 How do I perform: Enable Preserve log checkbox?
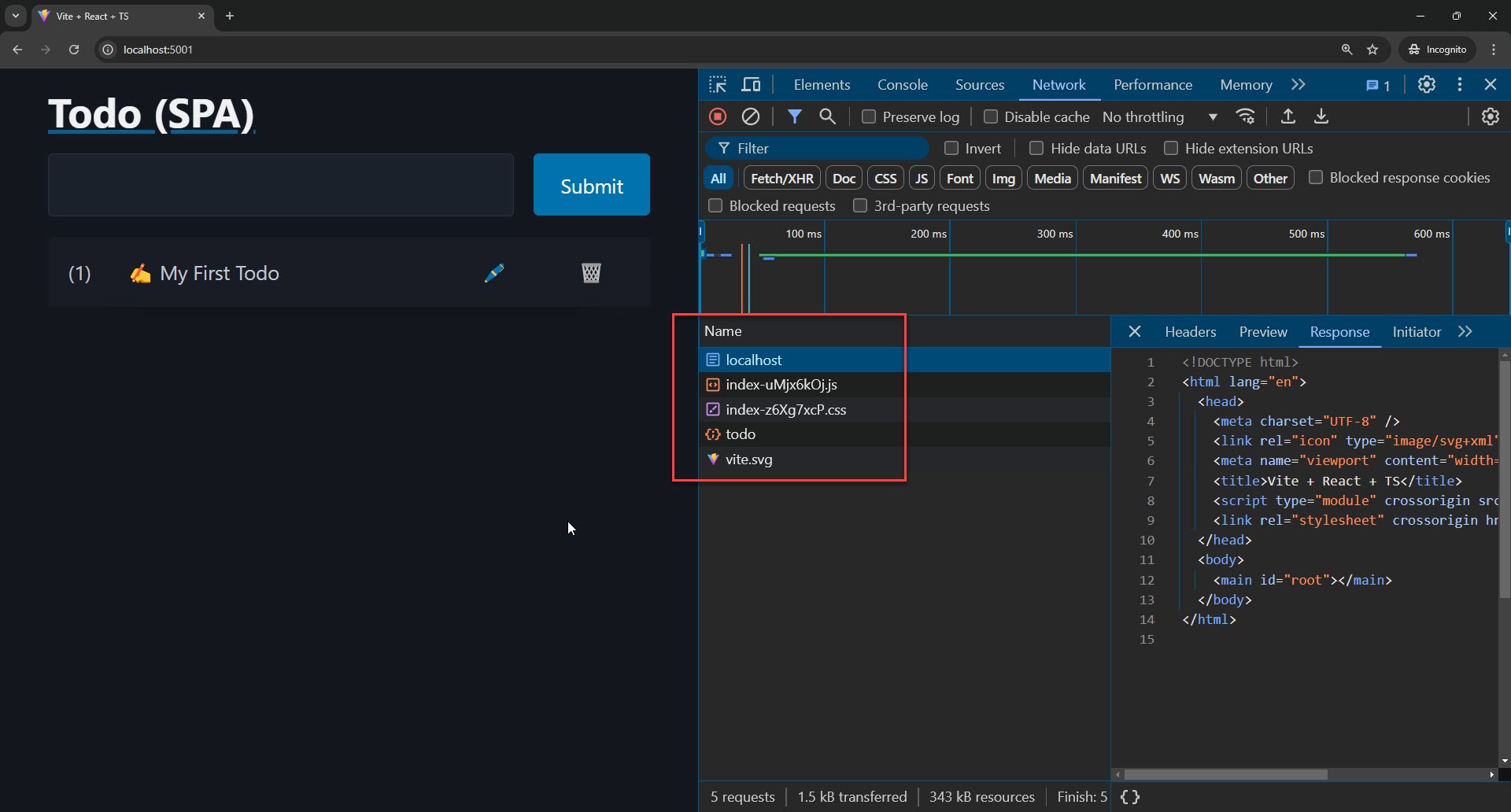869,116
